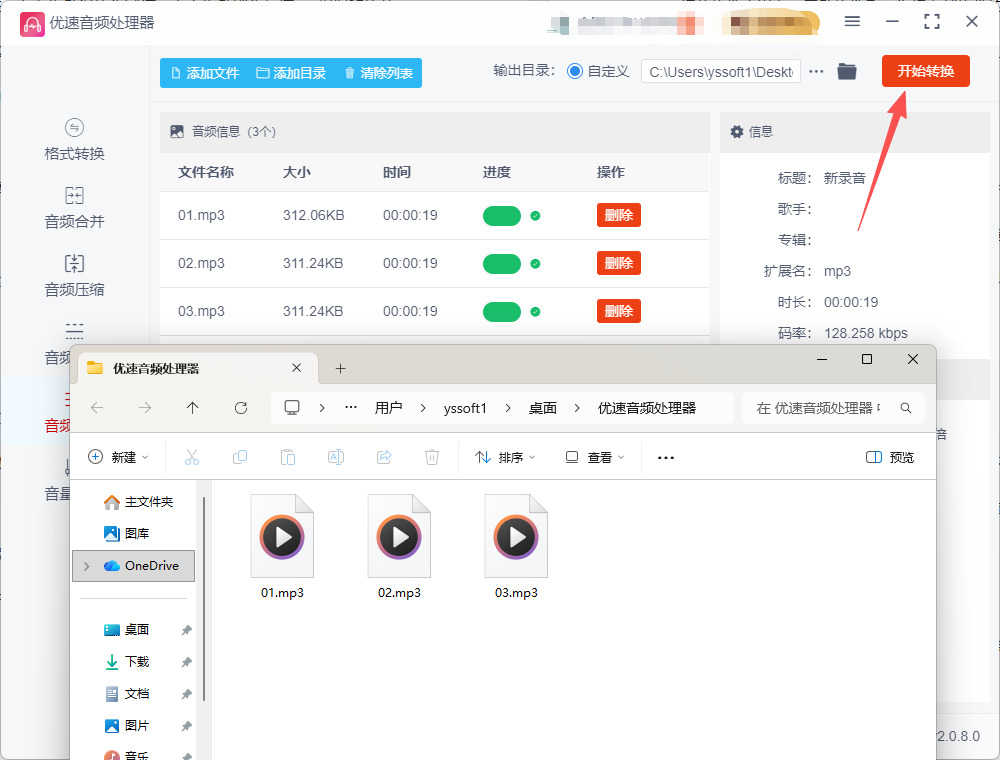Open the 新建 dropdown in explorer
This screenshot has width=1000, height=760.
coord(118,457)
